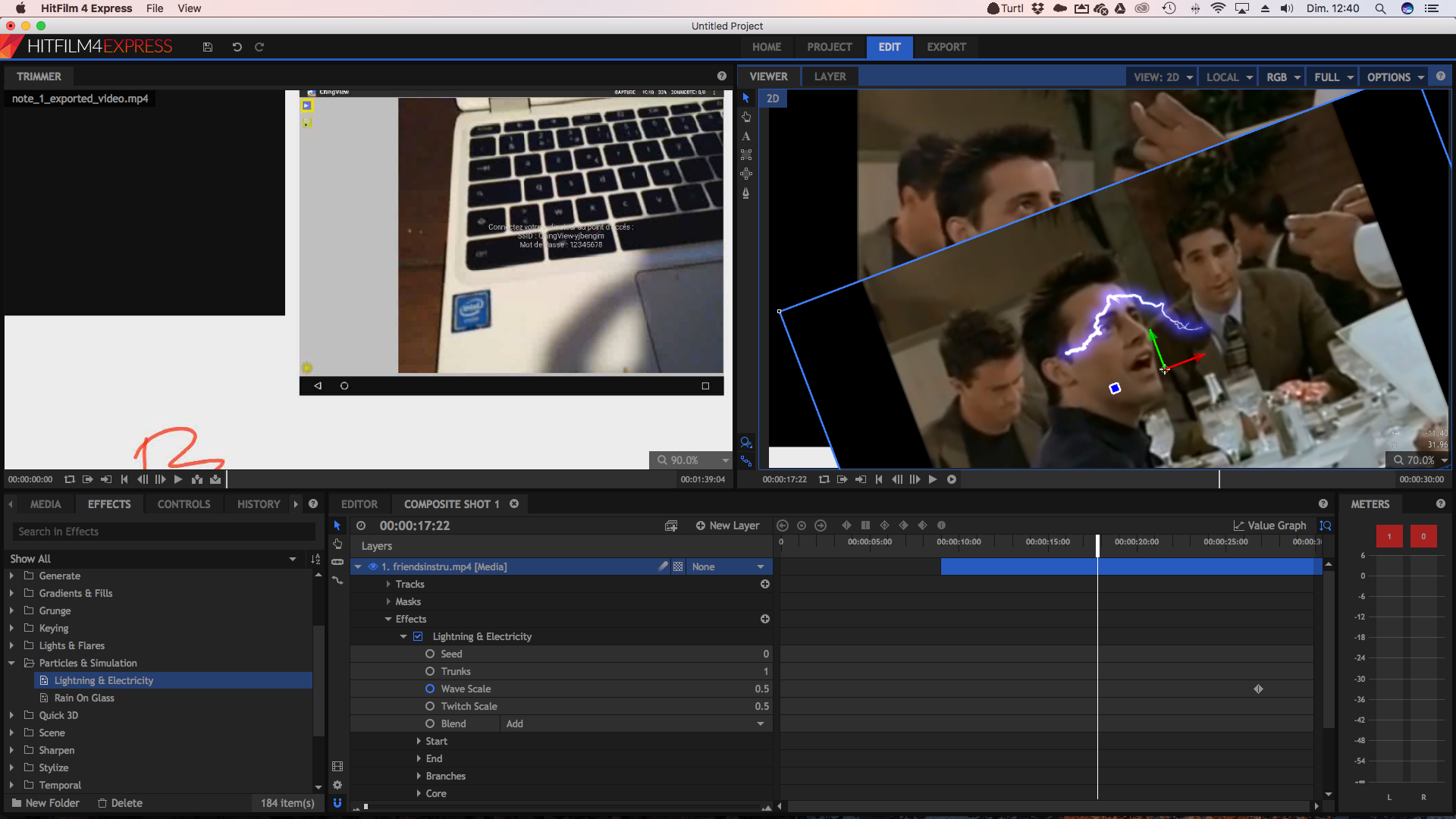Click the add effect plus icon
Image resolution: width=1456 pixels, height=819 pixels.
765,620
